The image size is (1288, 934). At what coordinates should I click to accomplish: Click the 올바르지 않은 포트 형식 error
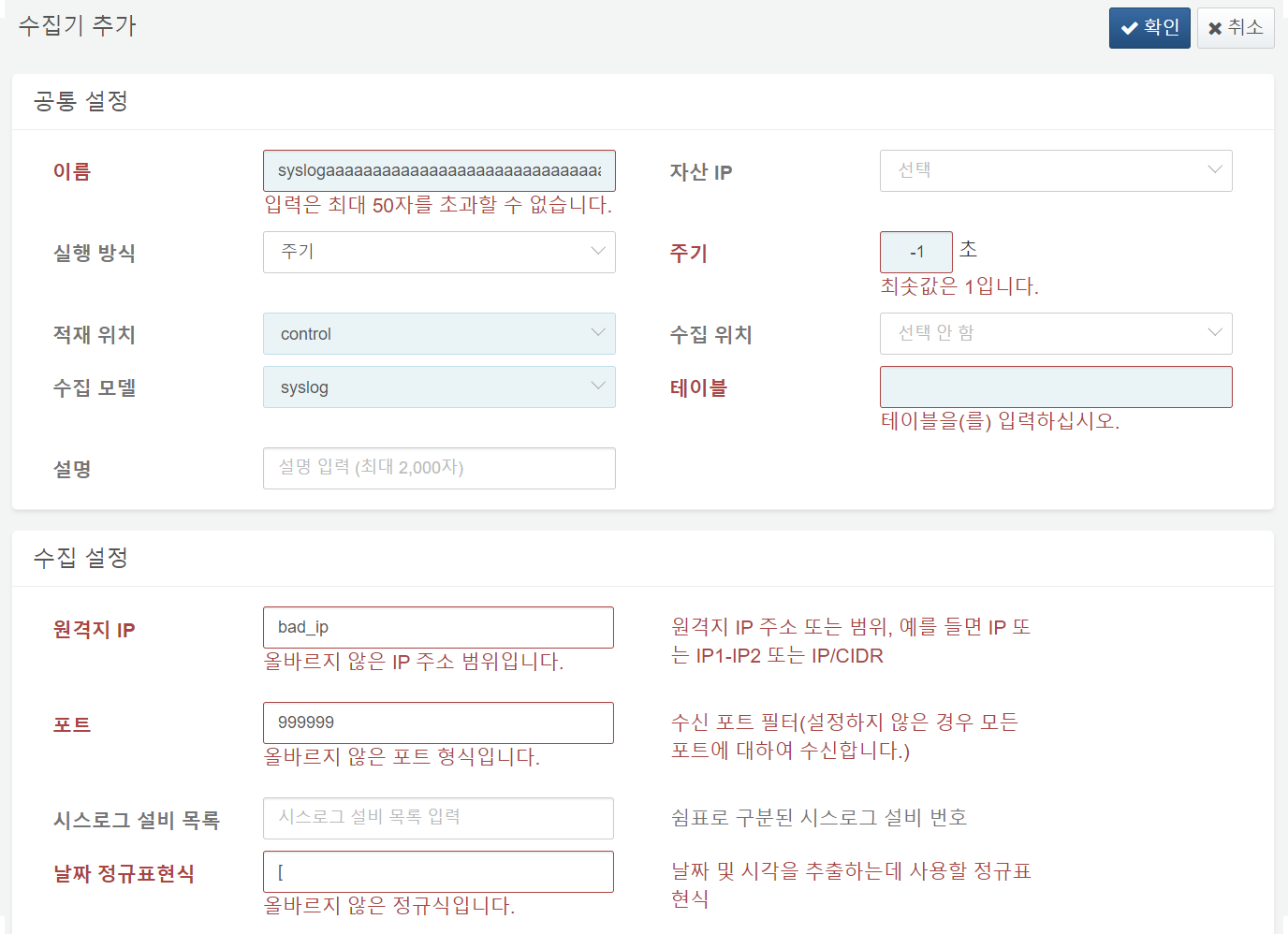(402, 756)
